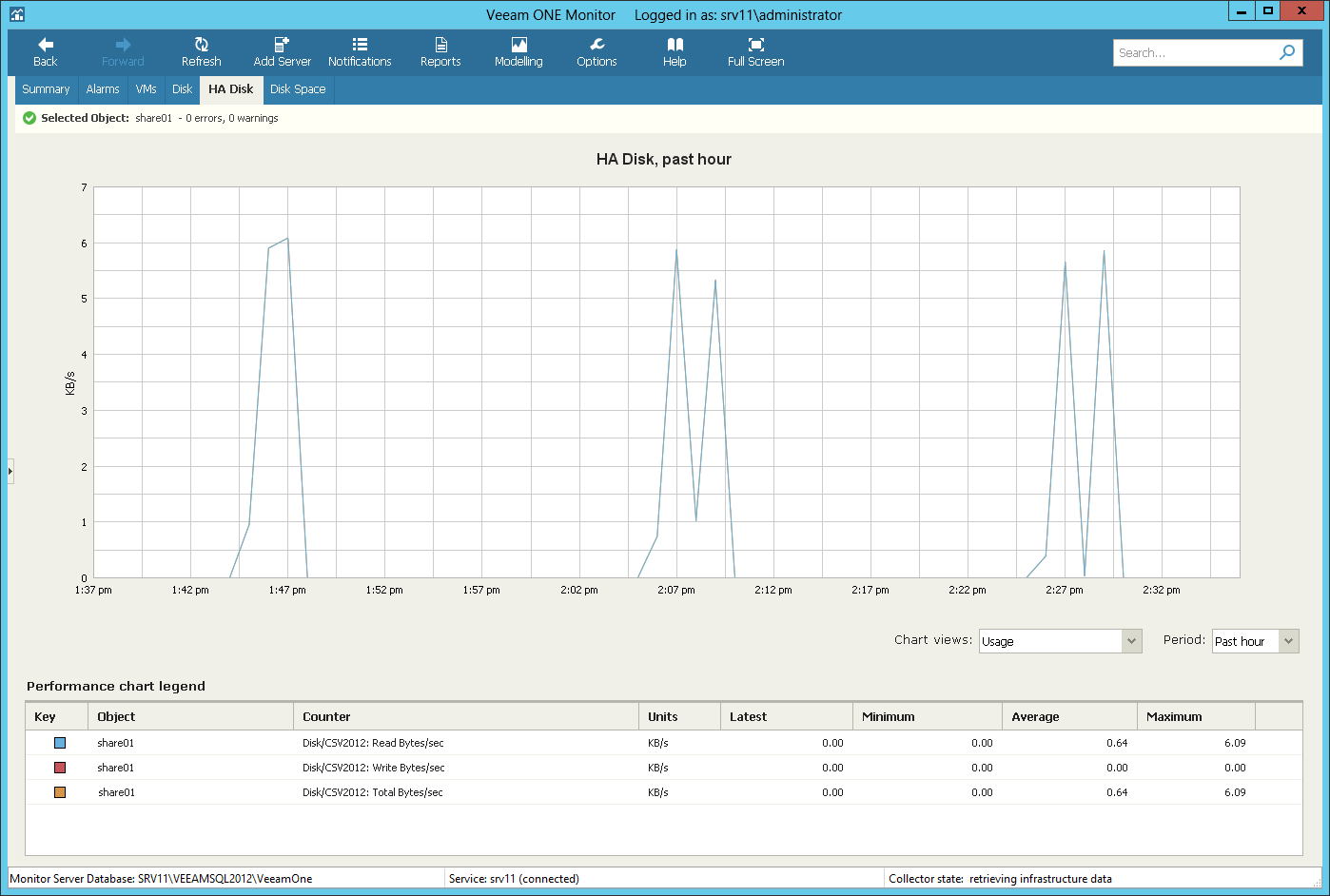This screenshot has height=896, width=1330.
Task: Select the Disk/CSV2012: Total Bytes/sec row
Action: tap(663, 792)
